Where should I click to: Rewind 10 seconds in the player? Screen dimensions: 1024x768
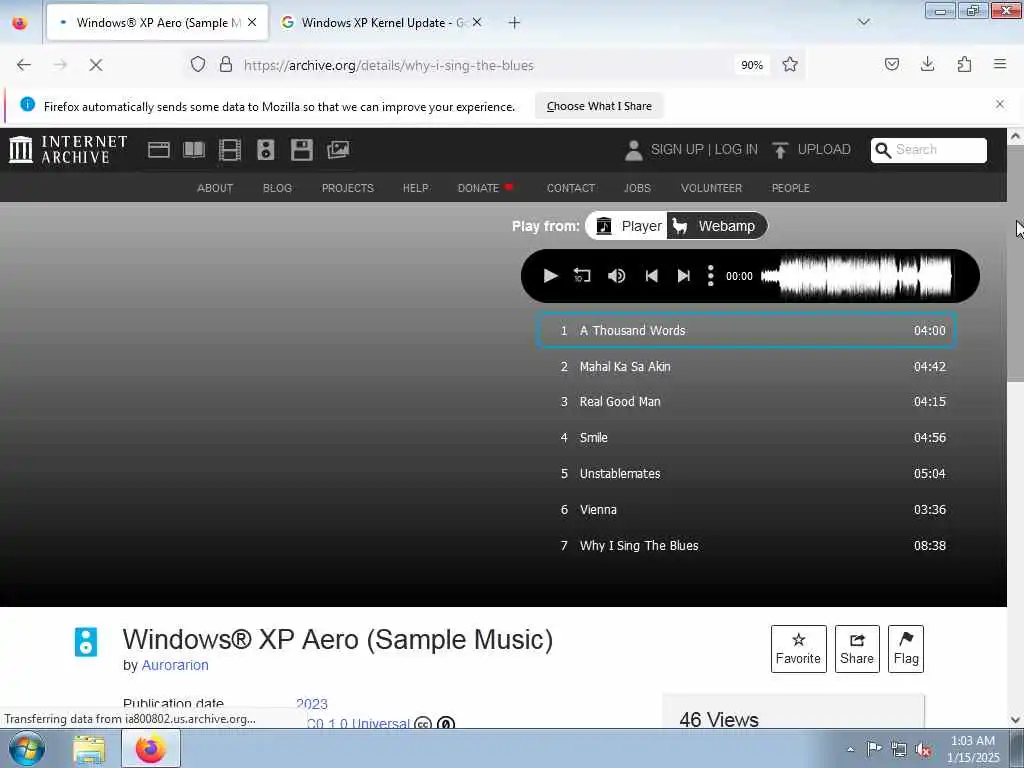[582, 276]
